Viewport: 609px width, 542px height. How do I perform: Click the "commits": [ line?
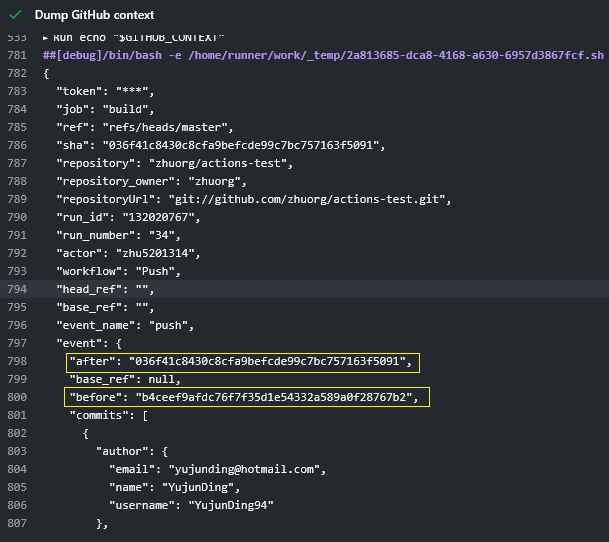[x=108, y=415]
